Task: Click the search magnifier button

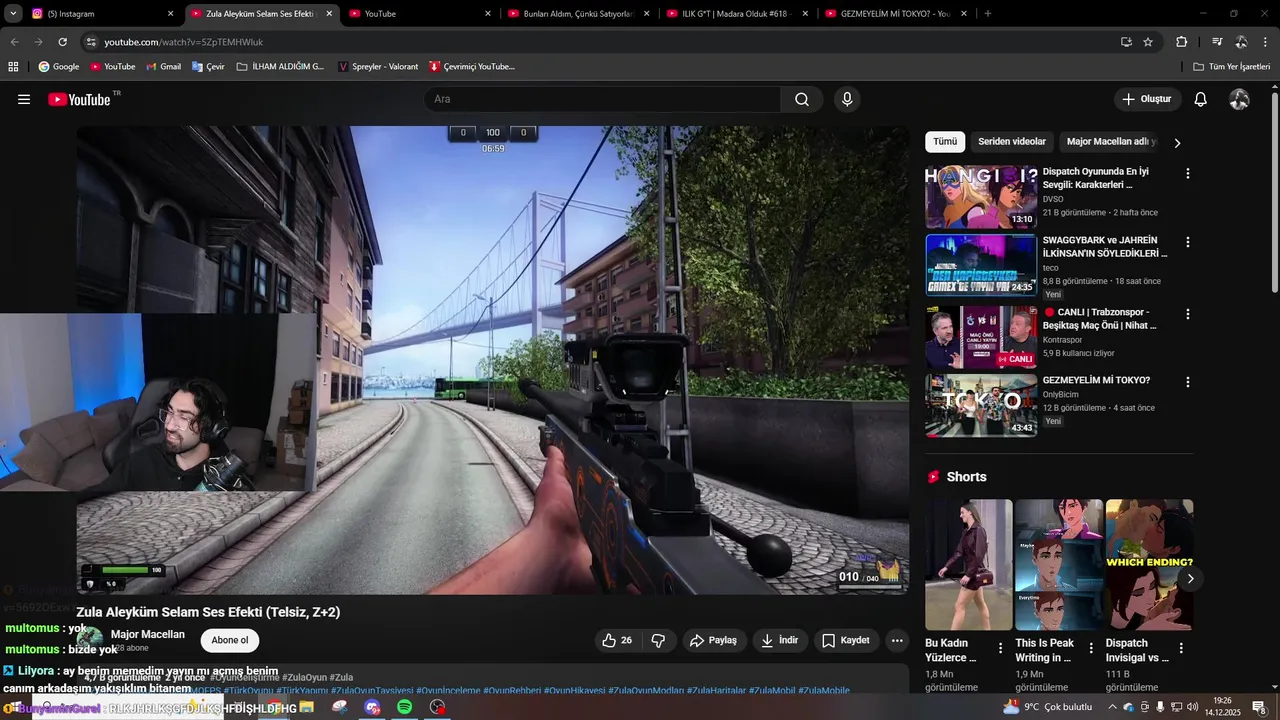Action: 802,99
